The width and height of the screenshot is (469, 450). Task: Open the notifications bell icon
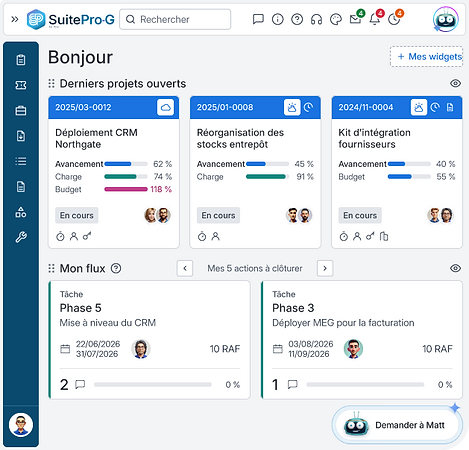375,19
